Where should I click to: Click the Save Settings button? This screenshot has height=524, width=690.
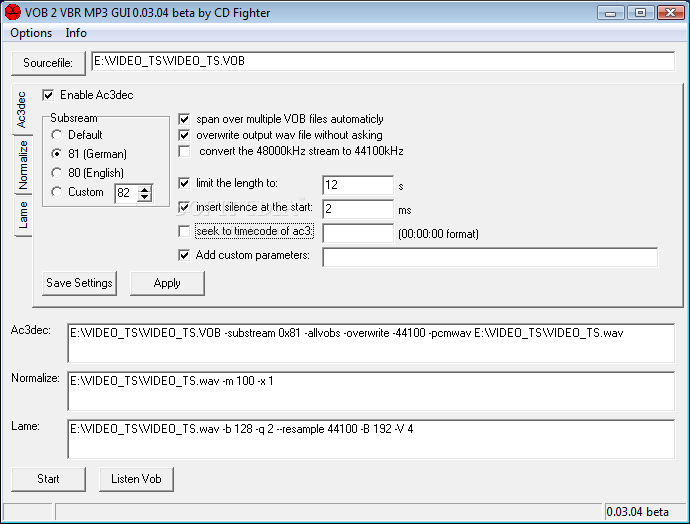[x=79, y=283]
